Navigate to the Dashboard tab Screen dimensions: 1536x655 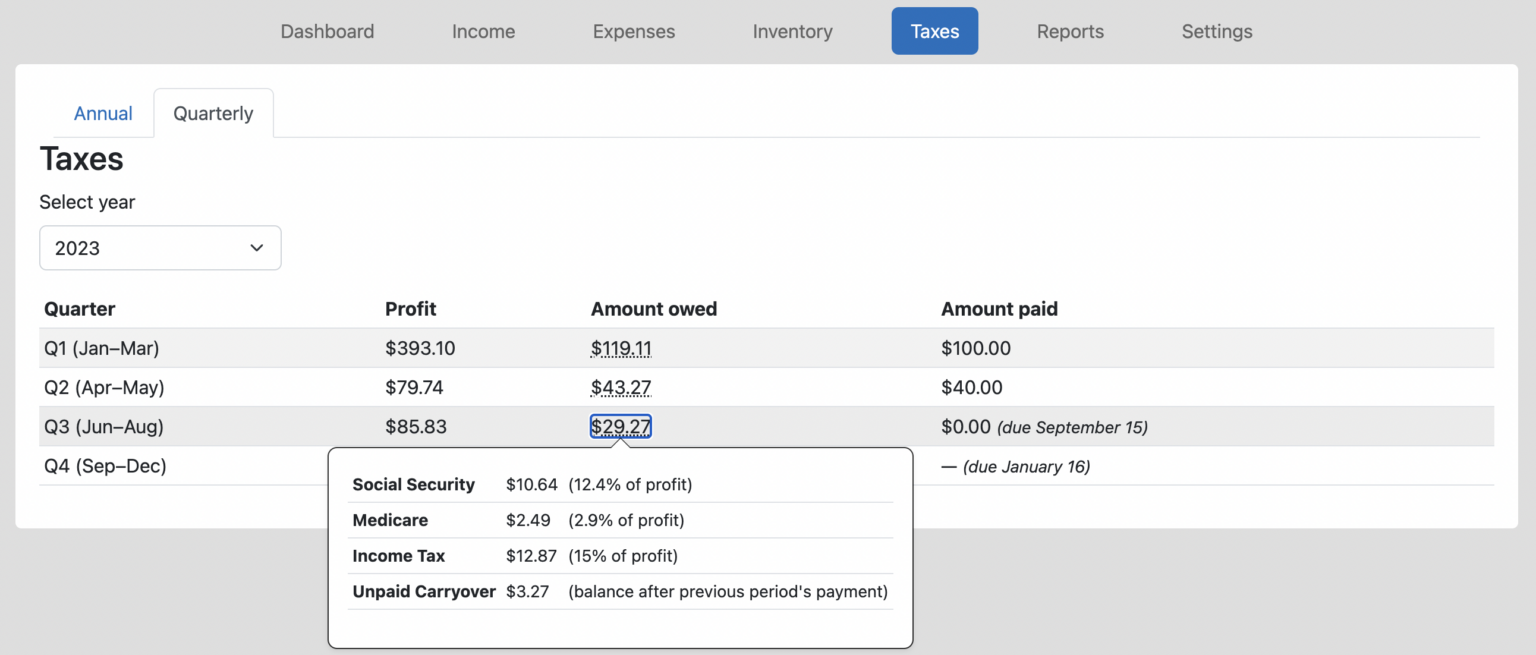coord(327,31)
